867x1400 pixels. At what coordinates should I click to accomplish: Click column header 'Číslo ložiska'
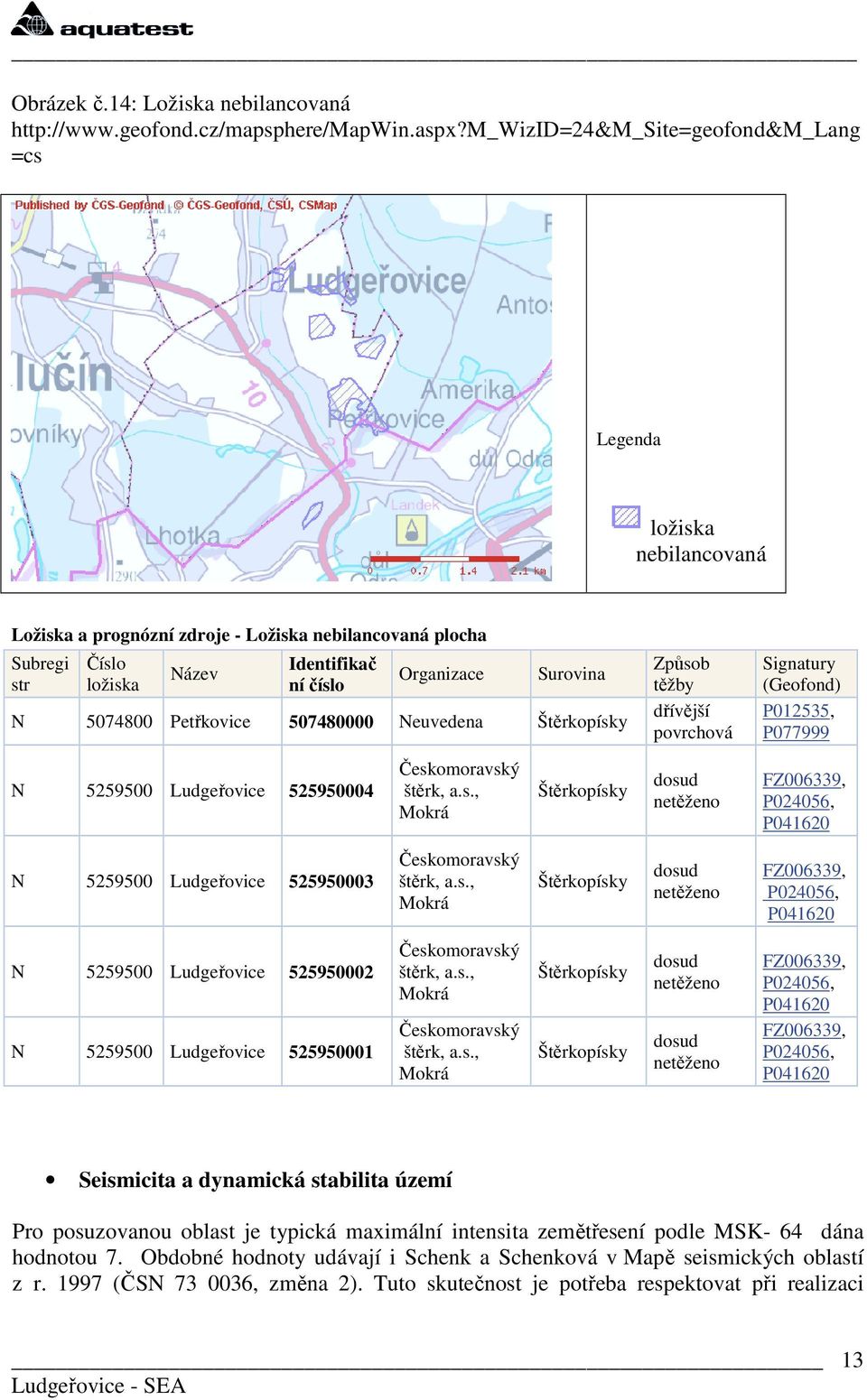(113, 673)
